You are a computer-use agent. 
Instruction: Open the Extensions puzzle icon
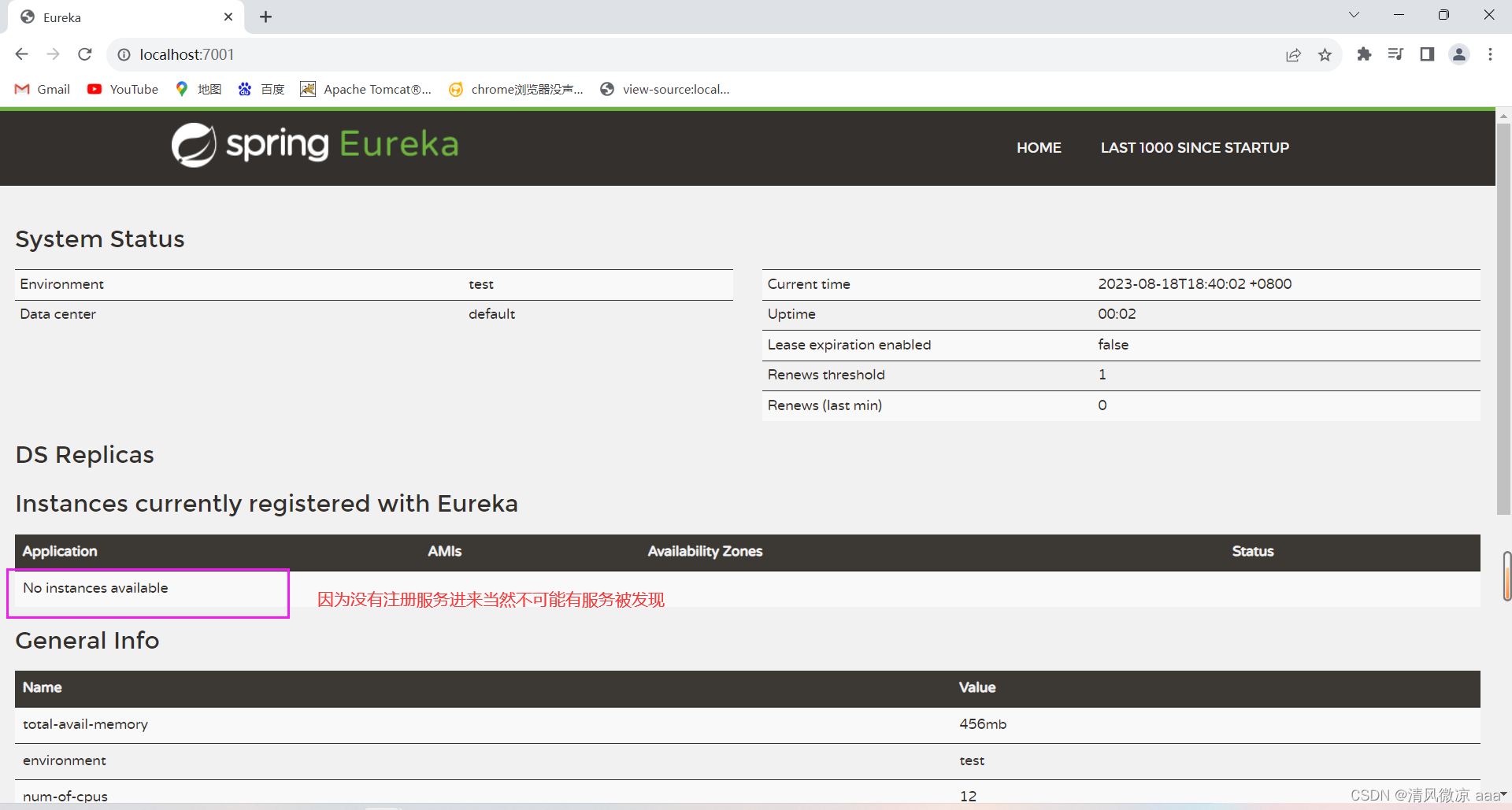[x=1364, y=54]
